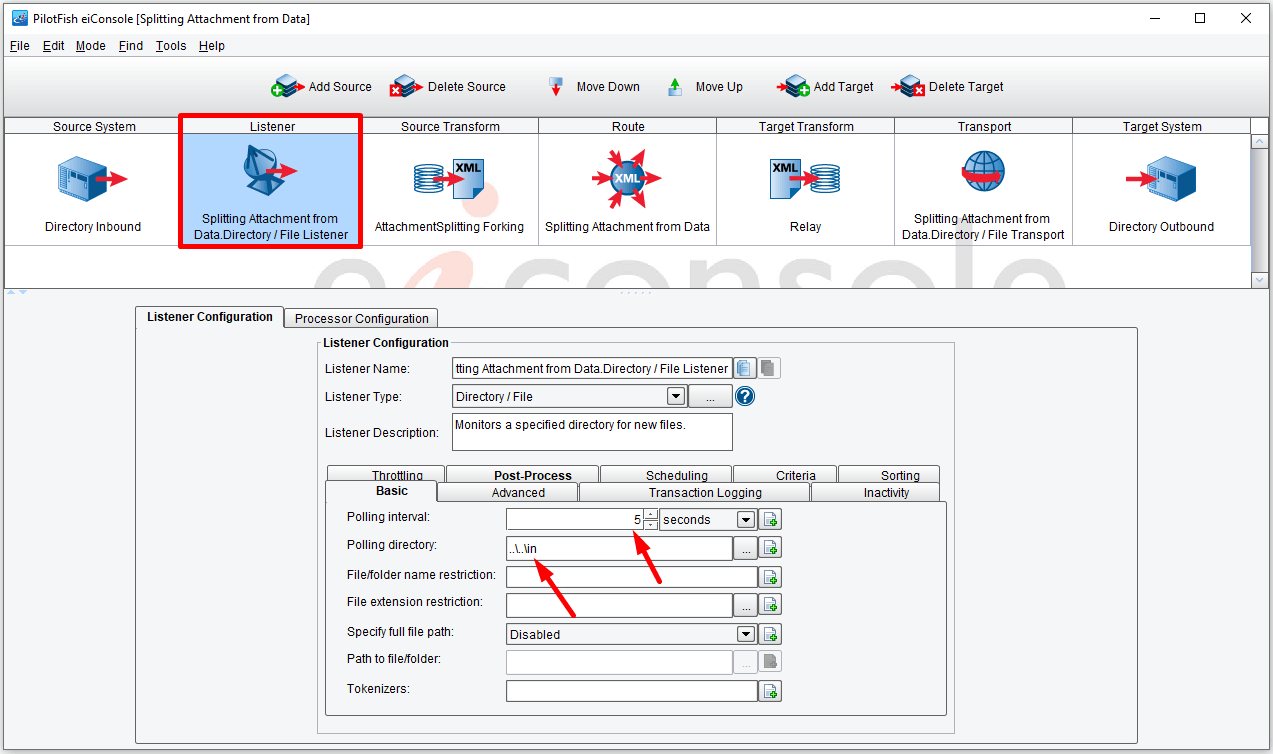
Task: Open the Listener Type dropdown
Action: click(x=676, y=396)
